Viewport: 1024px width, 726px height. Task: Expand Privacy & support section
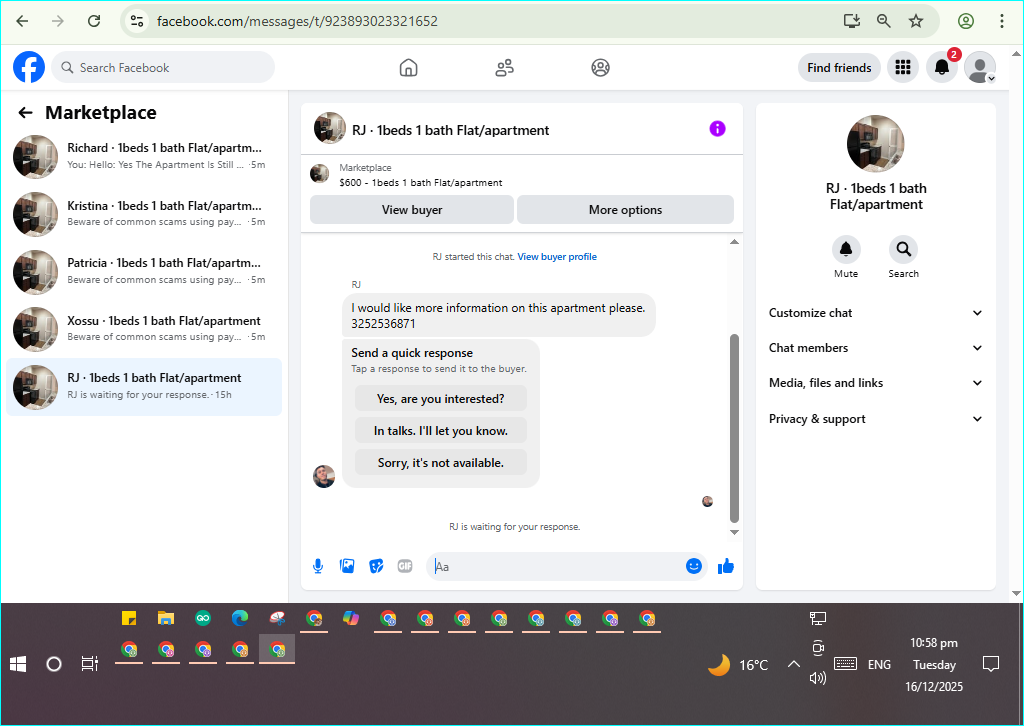[876, 419]
